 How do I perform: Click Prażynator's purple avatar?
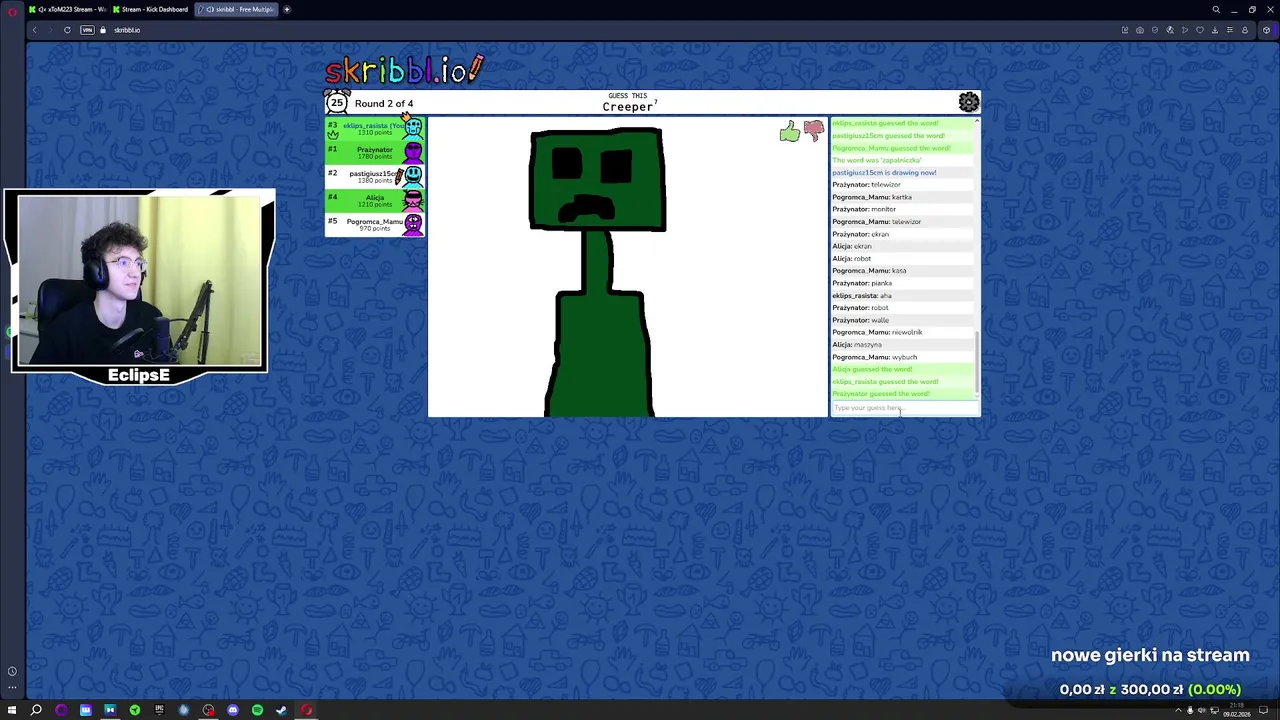point(413,152)
